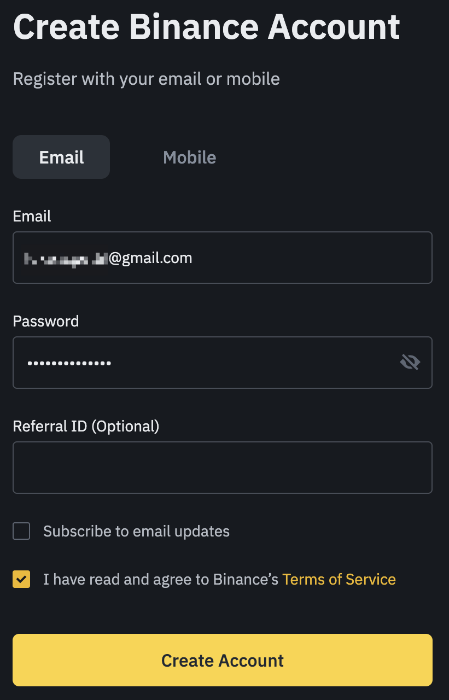Toggle password visibility eye icon
The width and height of the screenshot is (449, 700).
tap(410, 362)
